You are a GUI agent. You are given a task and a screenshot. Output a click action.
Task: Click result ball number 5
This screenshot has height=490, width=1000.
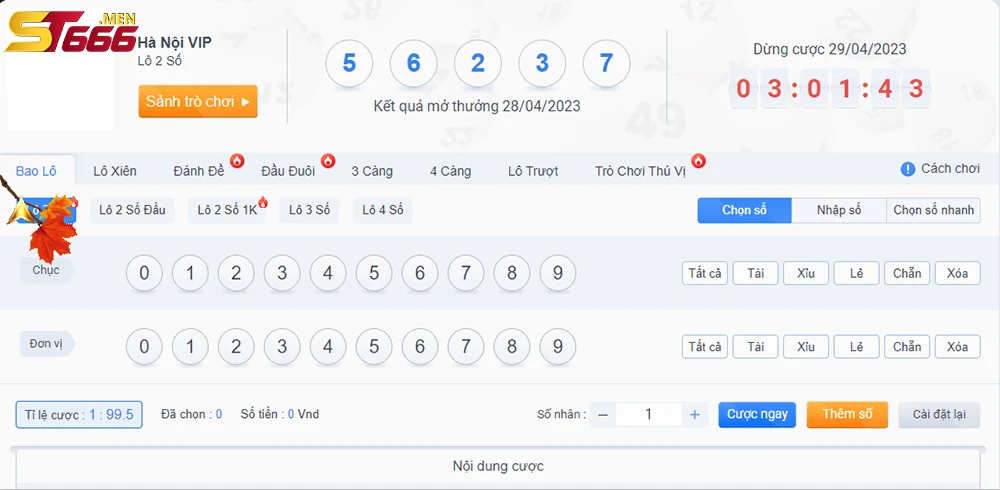pos(349,63)
